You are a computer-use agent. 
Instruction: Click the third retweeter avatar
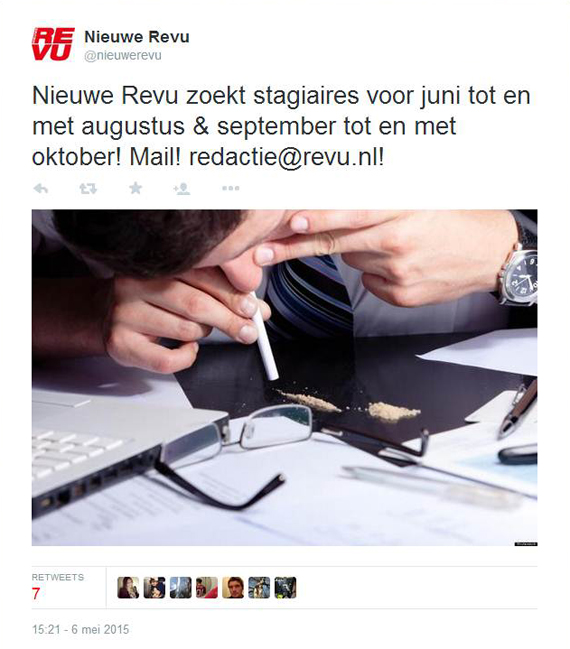(180, 588)
